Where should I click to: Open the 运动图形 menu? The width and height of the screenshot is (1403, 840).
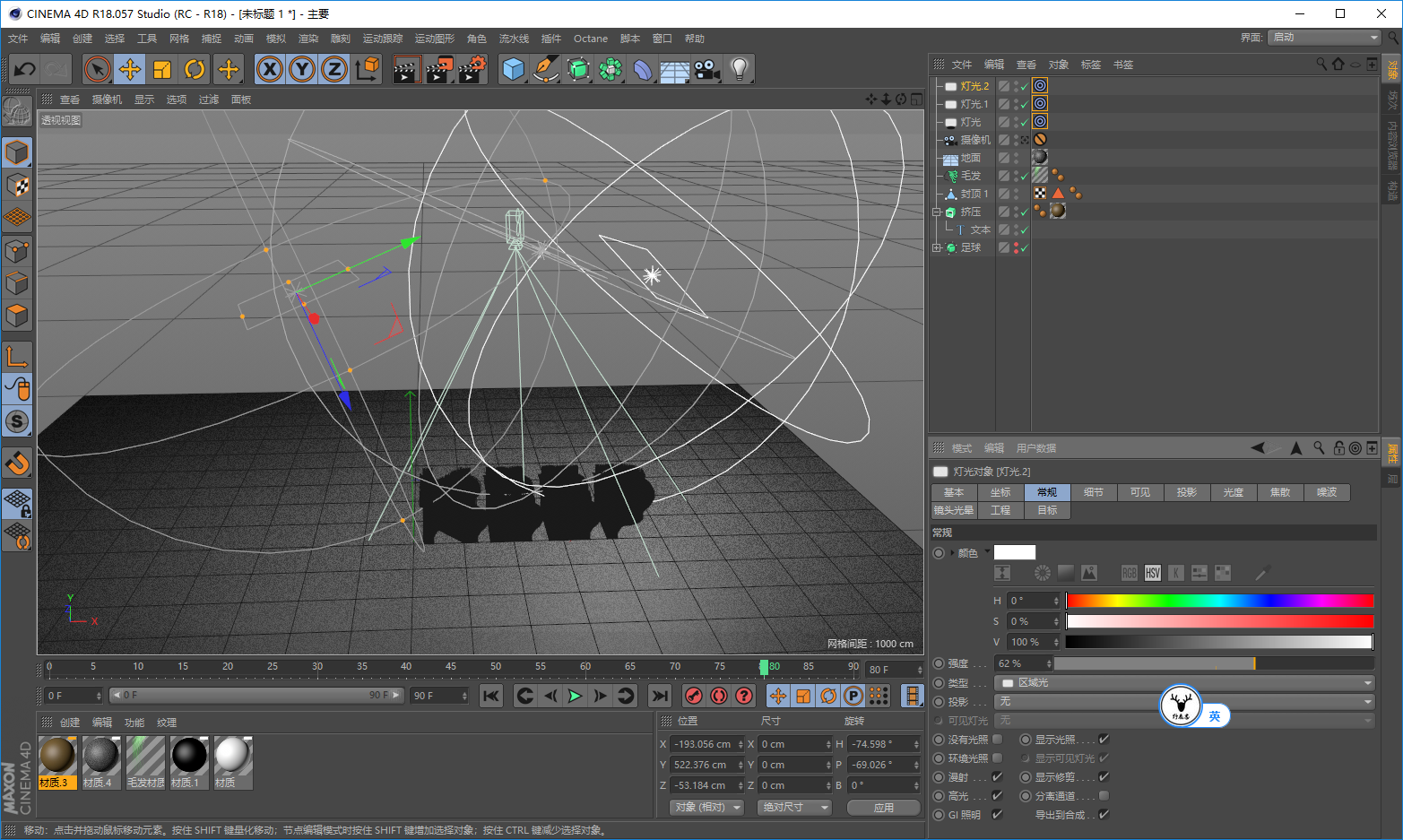435,39
